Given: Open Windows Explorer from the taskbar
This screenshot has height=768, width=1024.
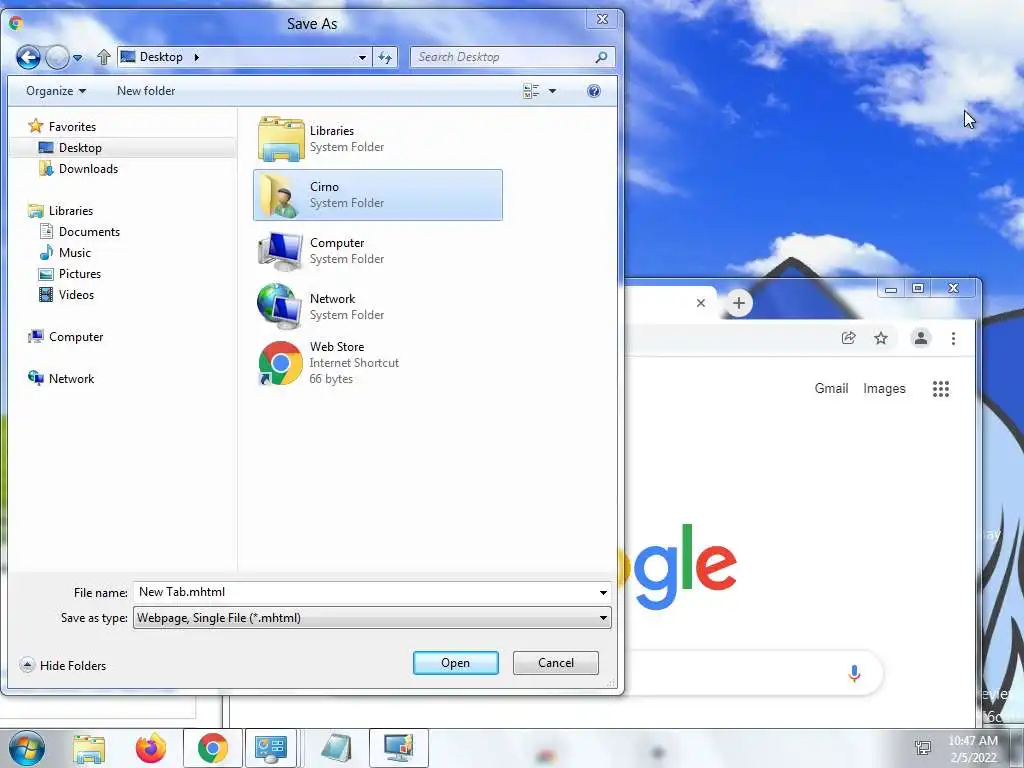Looking at the screenshot, I should point(89,749).
